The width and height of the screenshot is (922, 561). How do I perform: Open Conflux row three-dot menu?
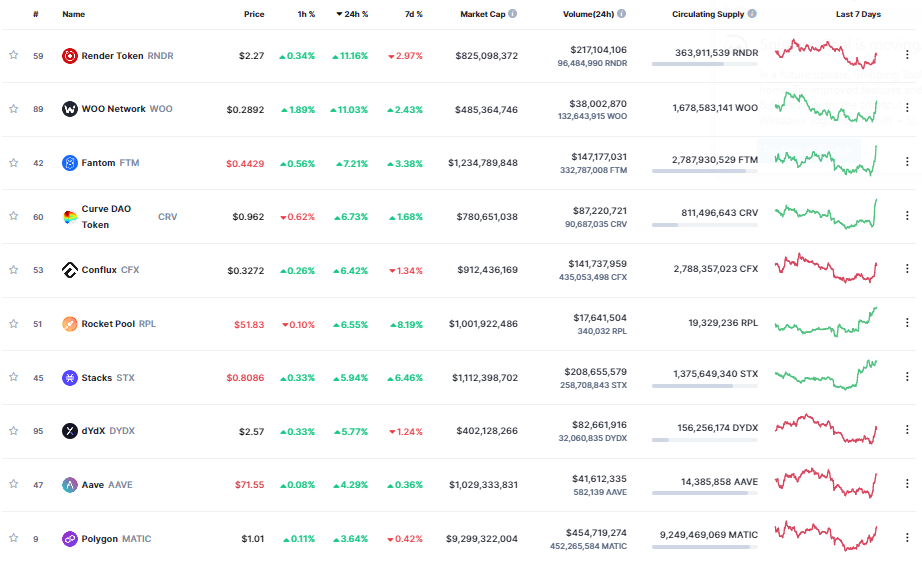coord(907,269)
